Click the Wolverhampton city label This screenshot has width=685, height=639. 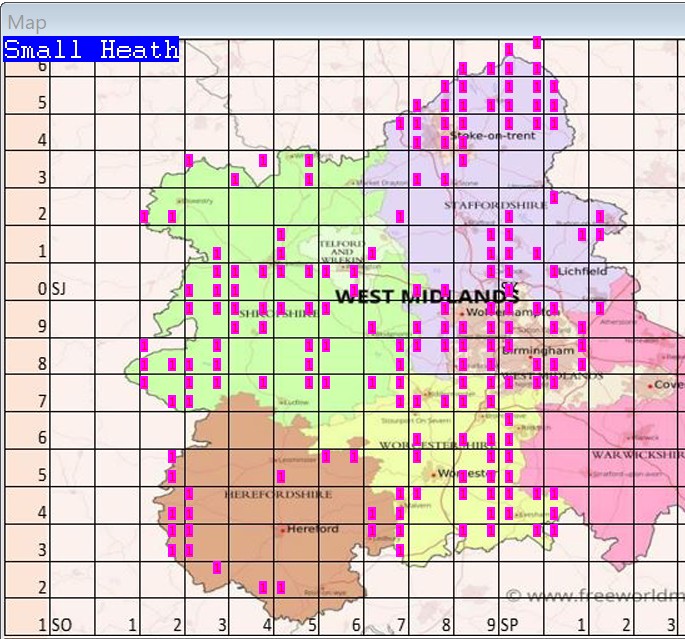coord(499,312)
